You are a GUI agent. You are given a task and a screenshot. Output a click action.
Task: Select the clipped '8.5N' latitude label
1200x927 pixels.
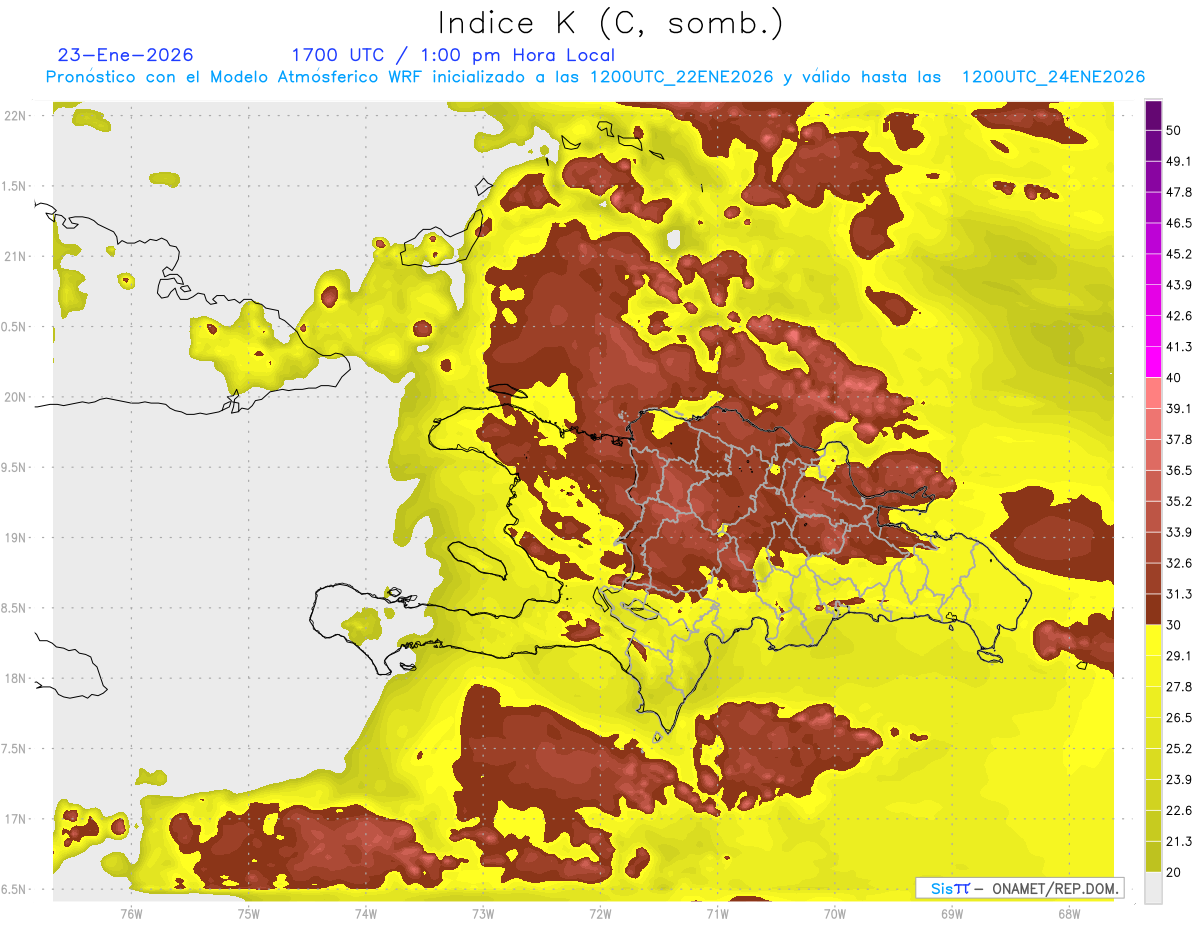pyautogui.click(x=14, y=608)
